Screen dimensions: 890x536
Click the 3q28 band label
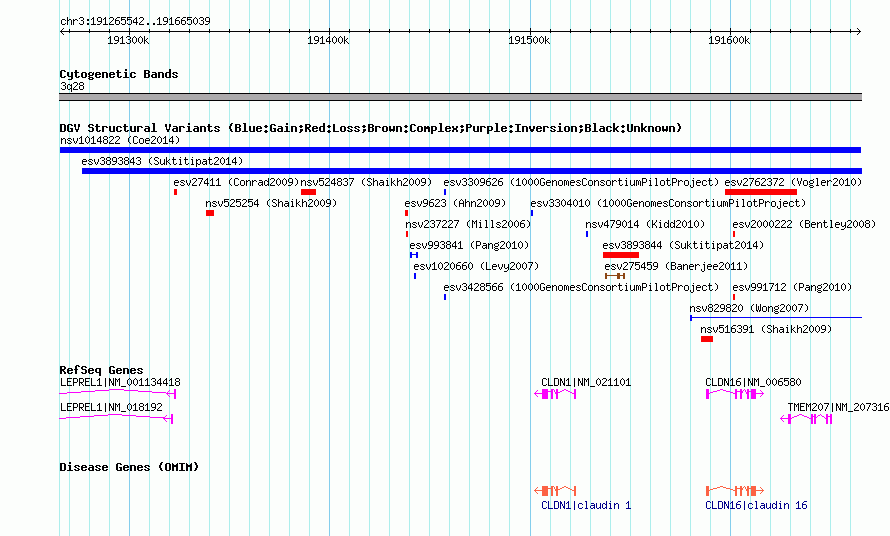[72, 86]
